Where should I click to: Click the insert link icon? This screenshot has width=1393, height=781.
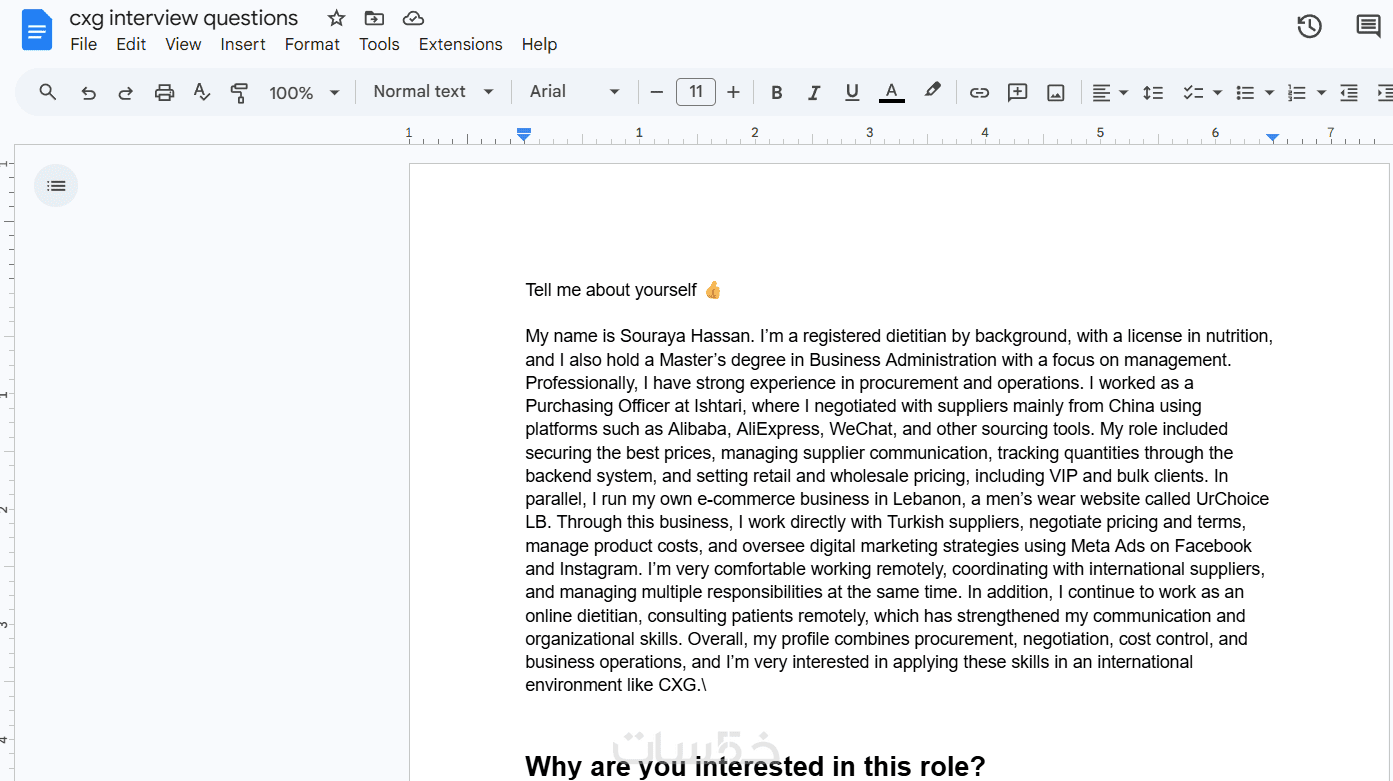[x=979, y=93]
